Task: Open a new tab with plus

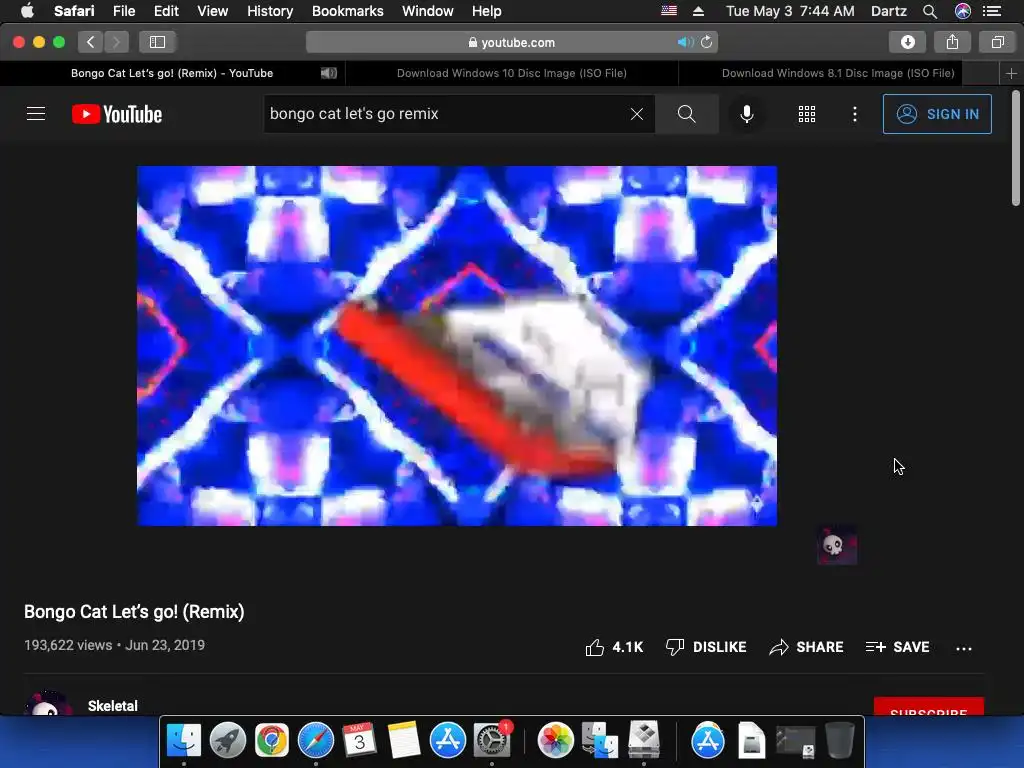Action: (1011, 73)
